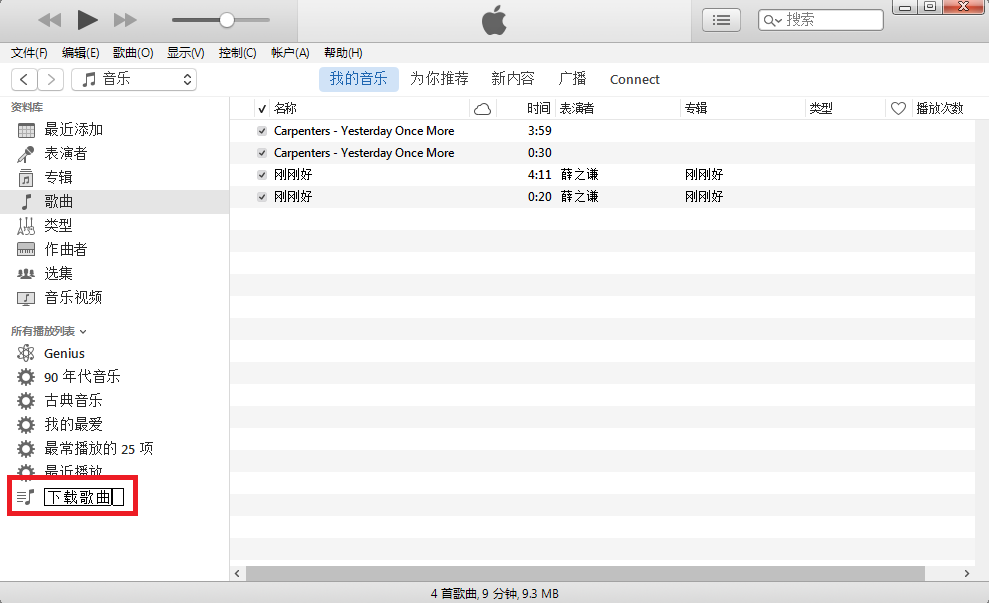The height and width of the screenshot is (603, 989).
Task: Open the 歌曲(O) menu
Action: pyautogui.click(x=133, y=53)
